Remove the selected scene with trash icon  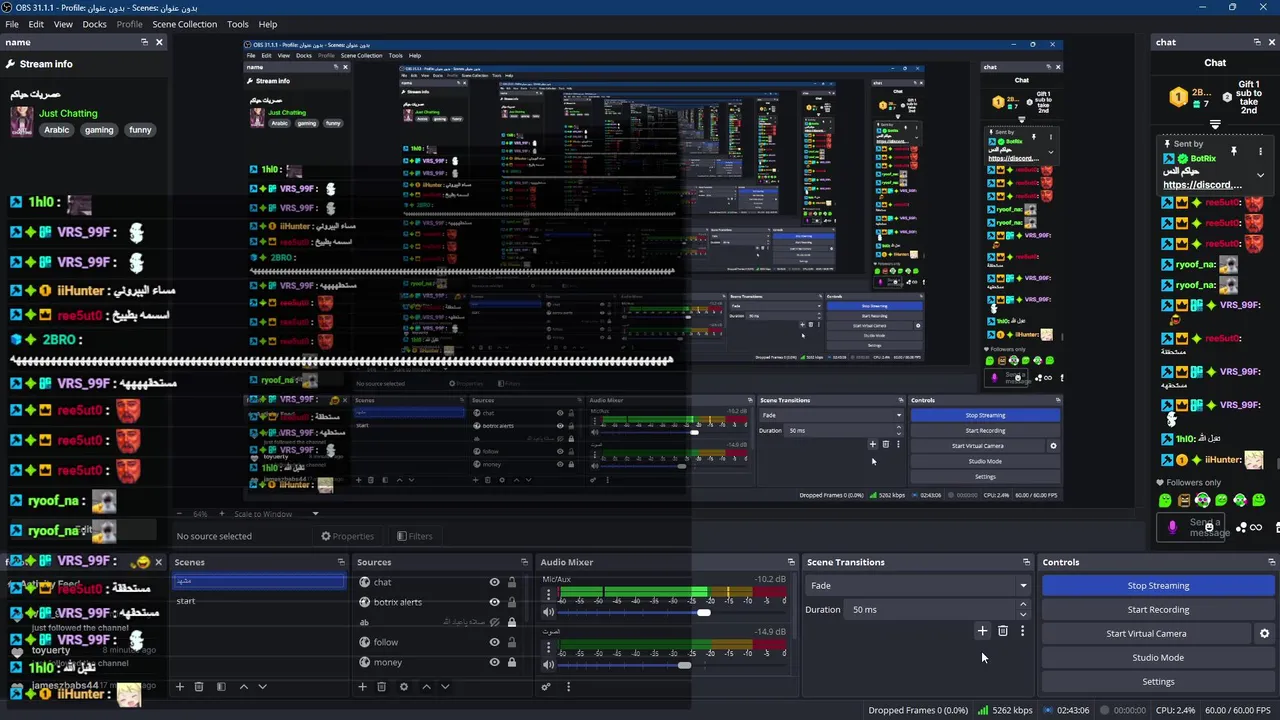(x=199, y=687)
